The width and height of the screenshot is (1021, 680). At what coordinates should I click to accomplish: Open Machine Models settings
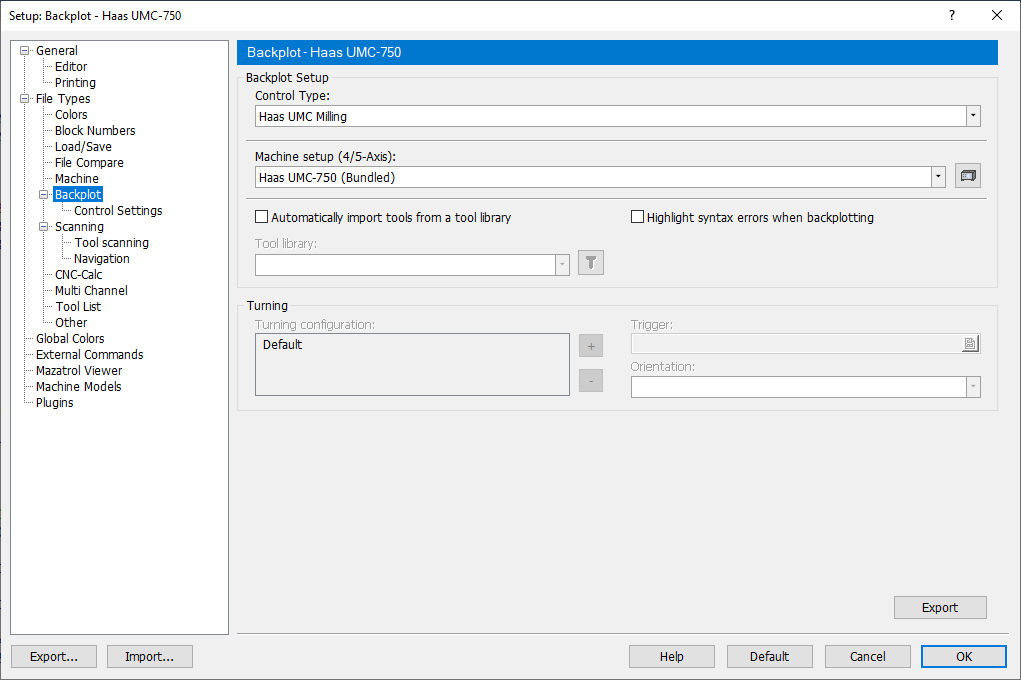(79, 386)
